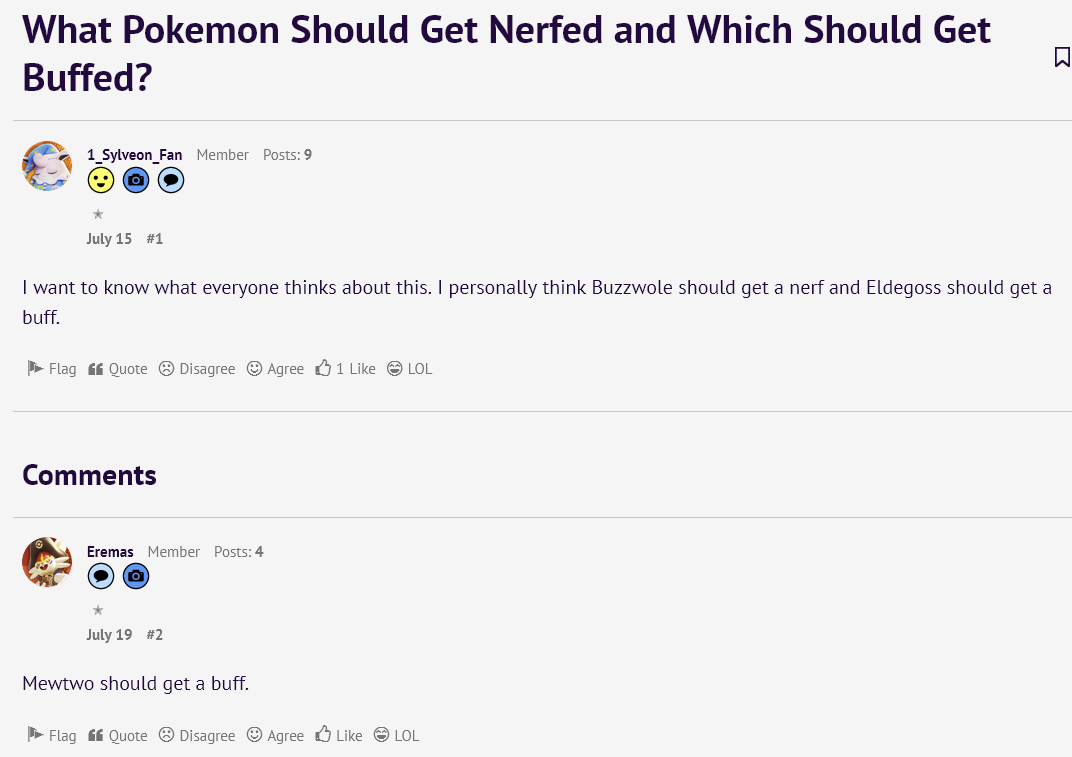Disagree with the first post
The height and width of the screenshot is (757, 1072).
(197, 369)
